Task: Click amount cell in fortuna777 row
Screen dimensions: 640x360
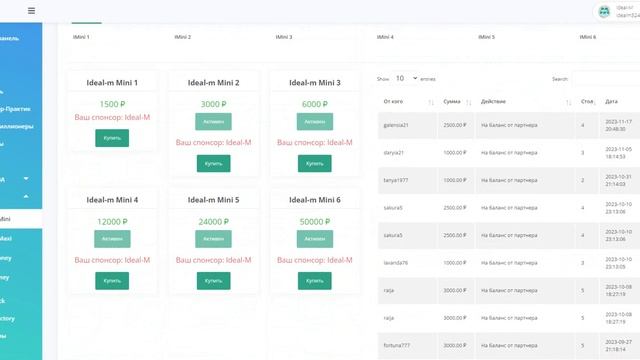Action: [455, 345]
